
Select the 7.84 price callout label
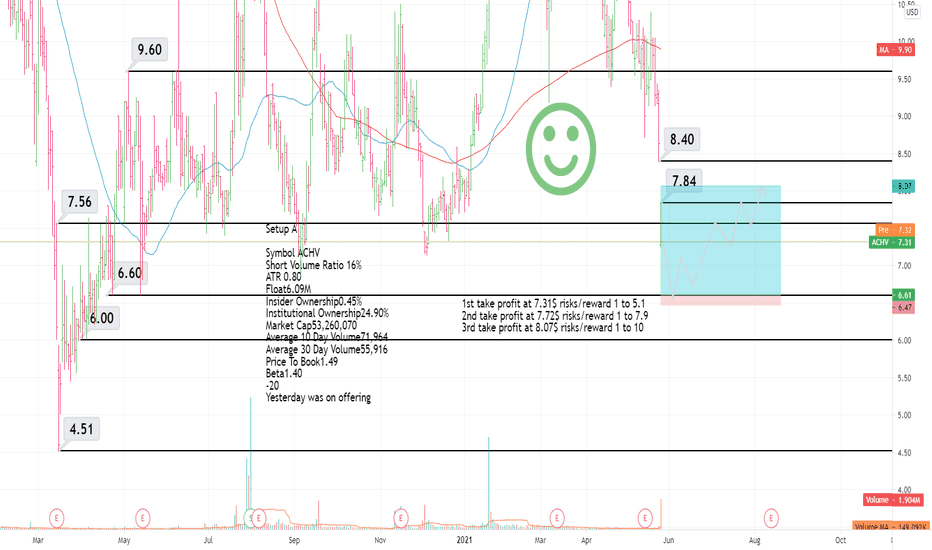(x=684, y=181)
